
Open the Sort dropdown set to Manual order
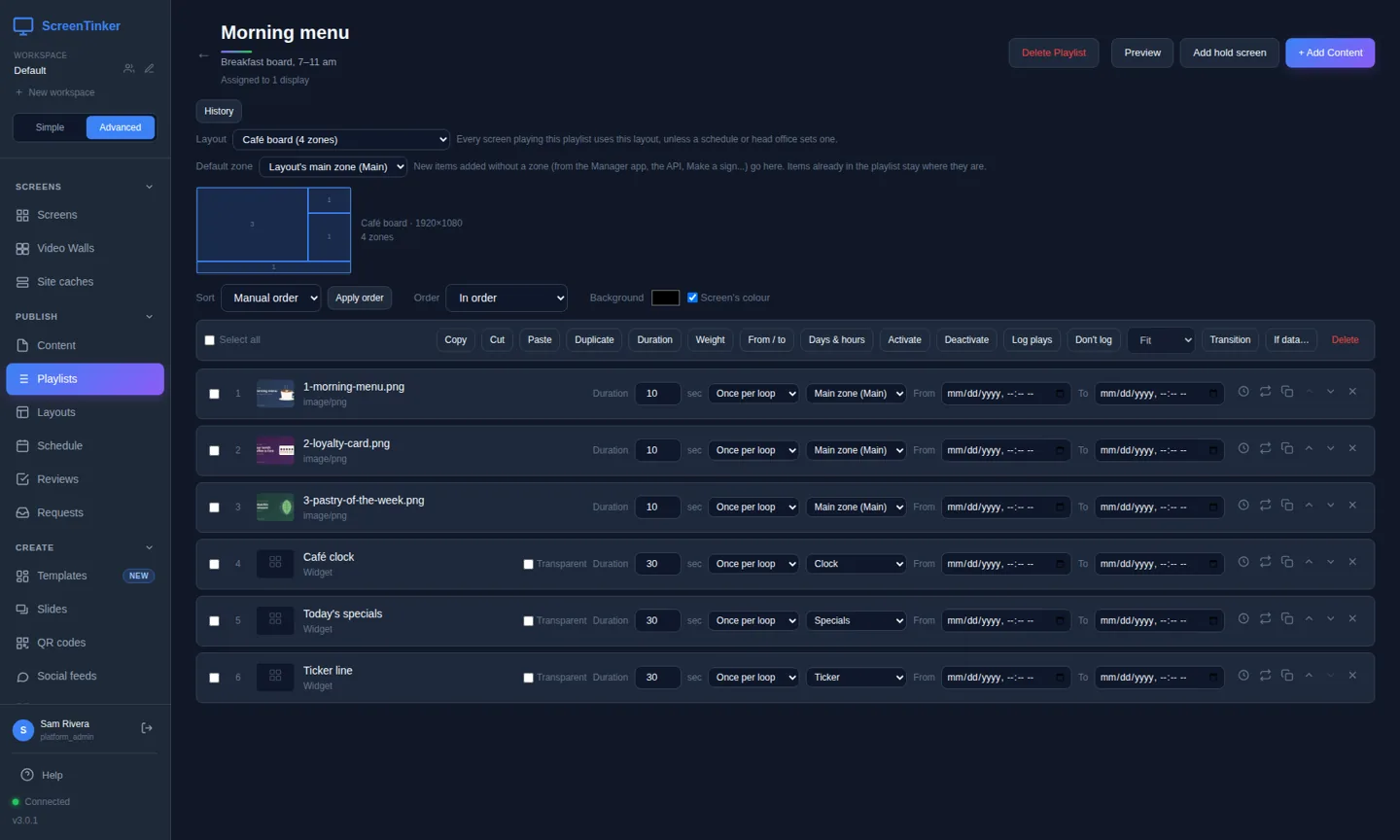[271, 298]
